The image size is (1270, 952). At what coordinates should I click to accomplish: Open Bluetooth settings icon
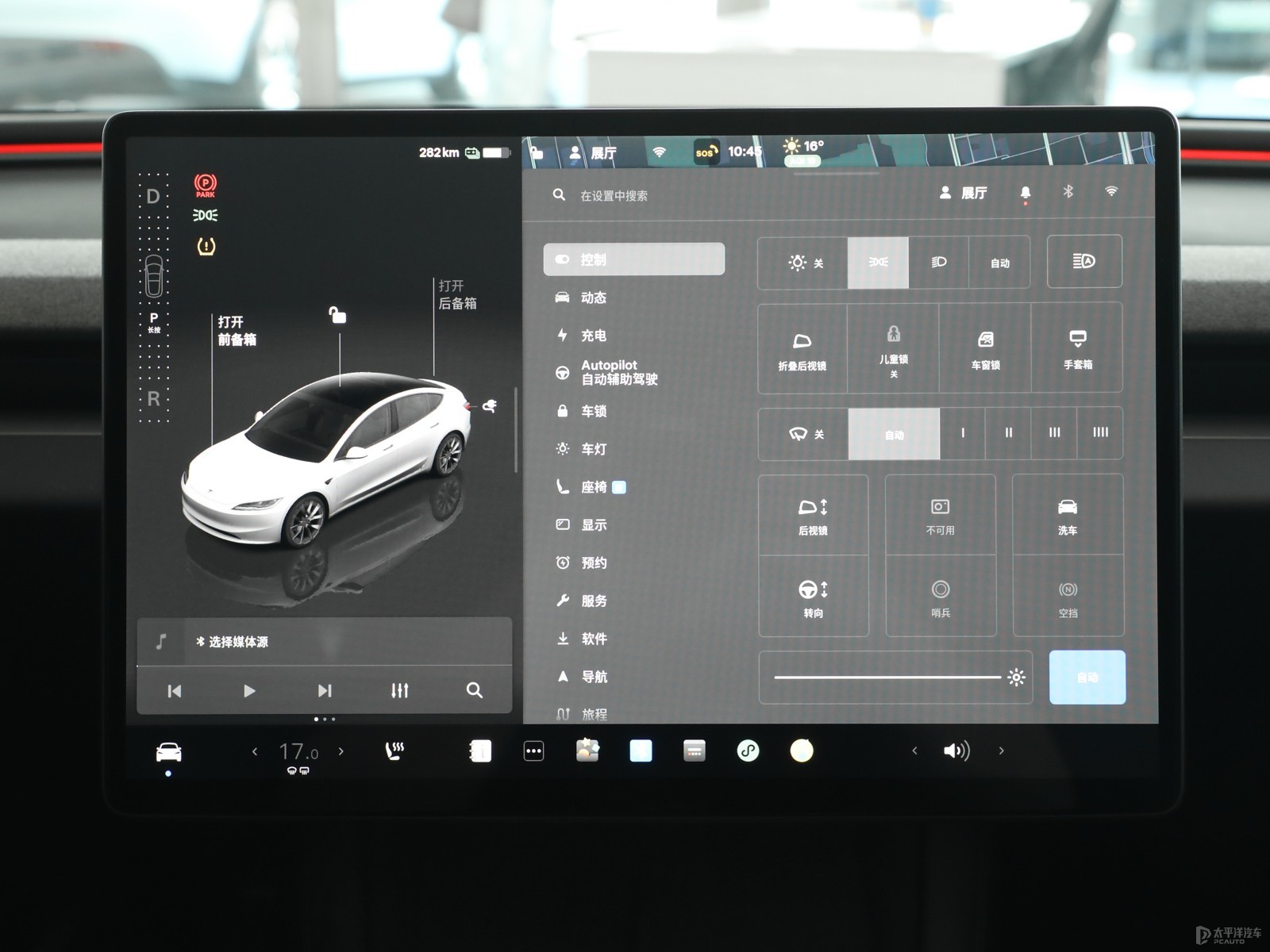coord(1068,192)
